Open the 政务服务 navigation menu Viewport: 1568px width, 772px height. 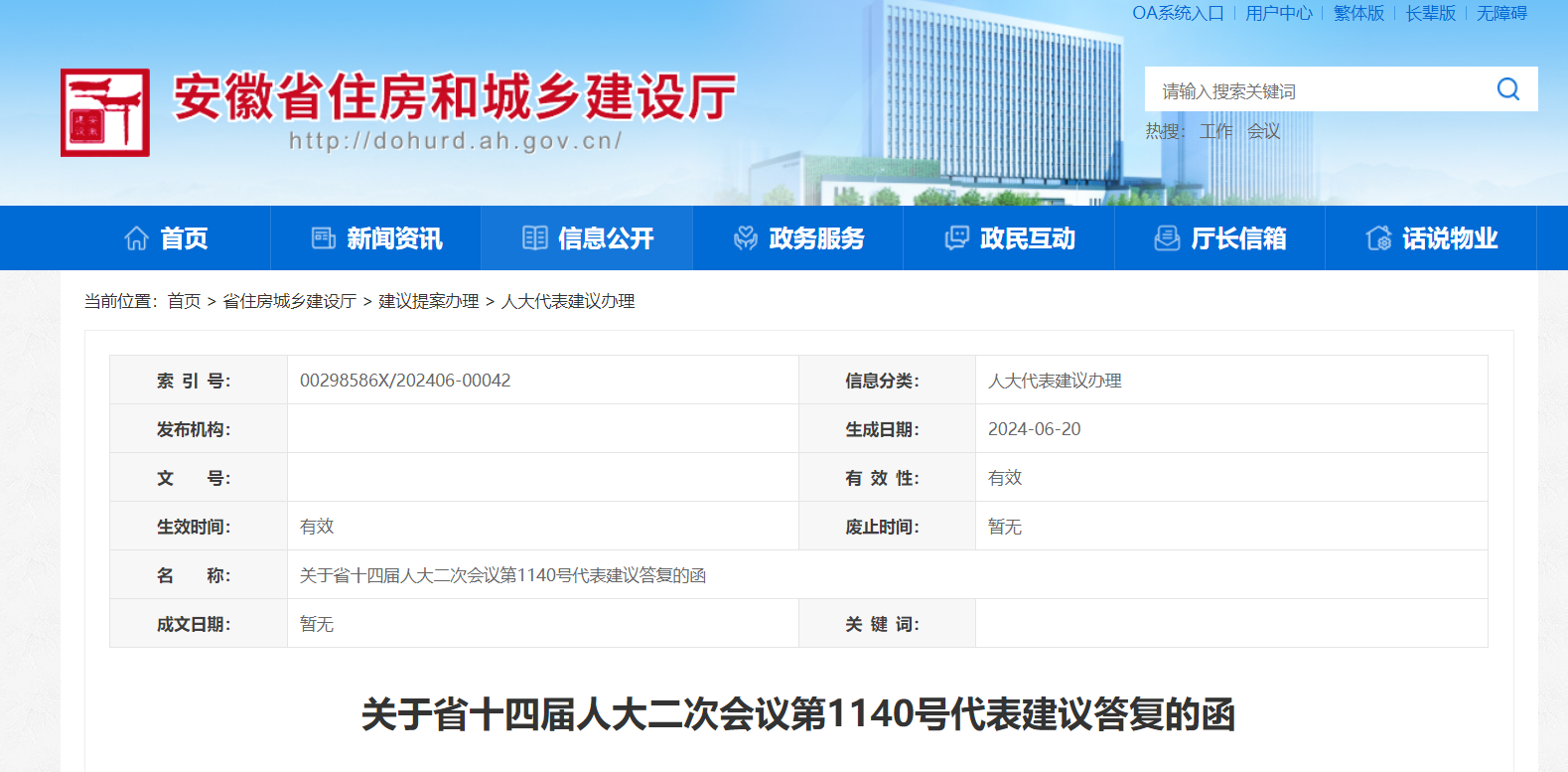click(815, 238)
